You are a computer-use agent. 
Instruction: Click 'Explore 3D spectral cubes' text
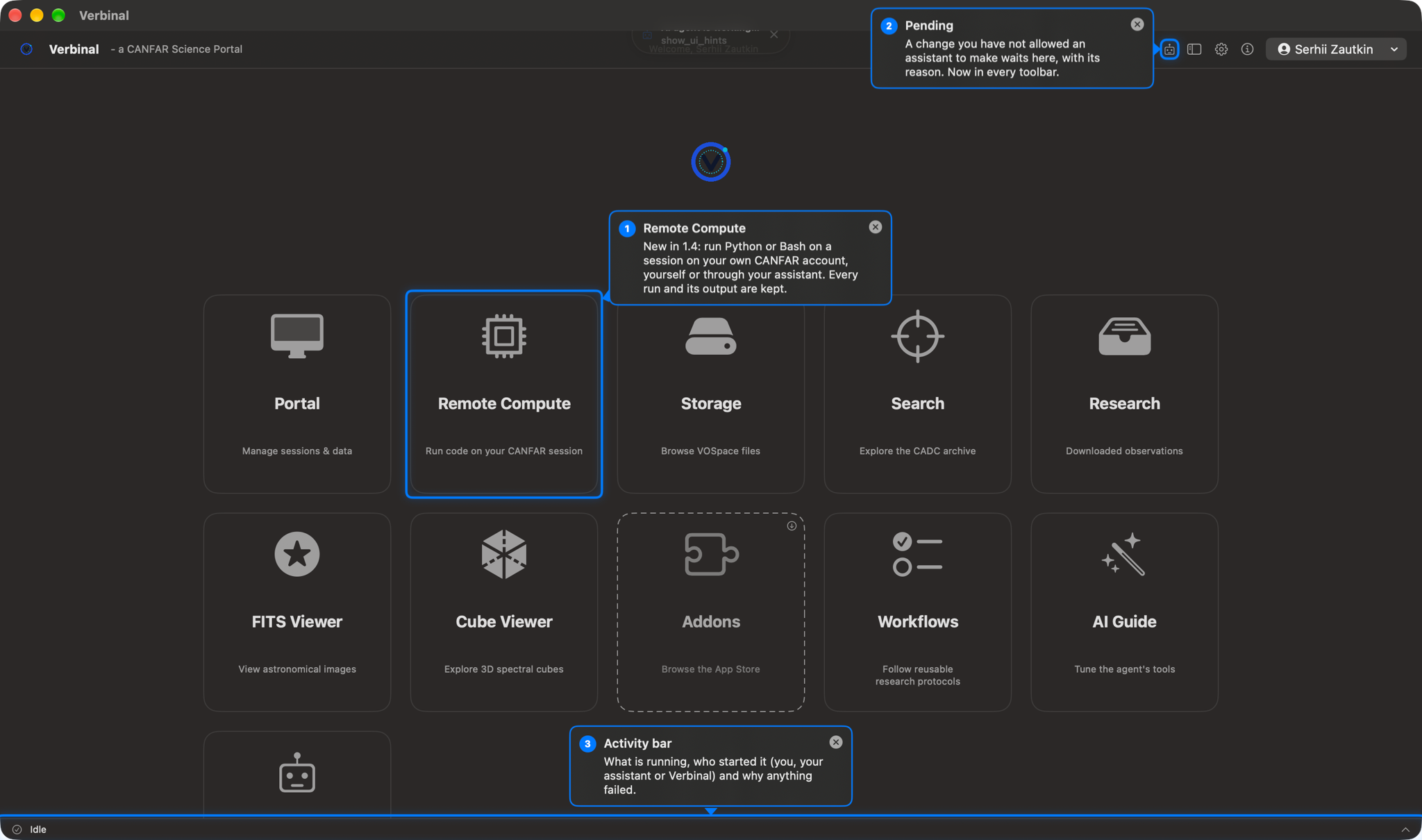tap(504, 669)
